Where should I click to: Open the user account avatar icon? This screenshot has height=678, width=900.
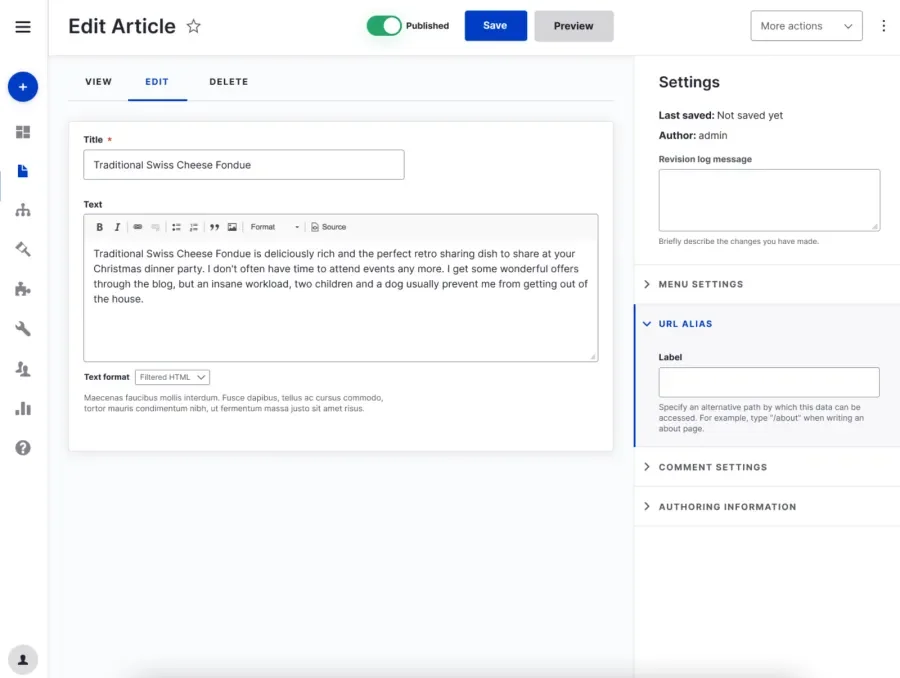click(23, 660)
